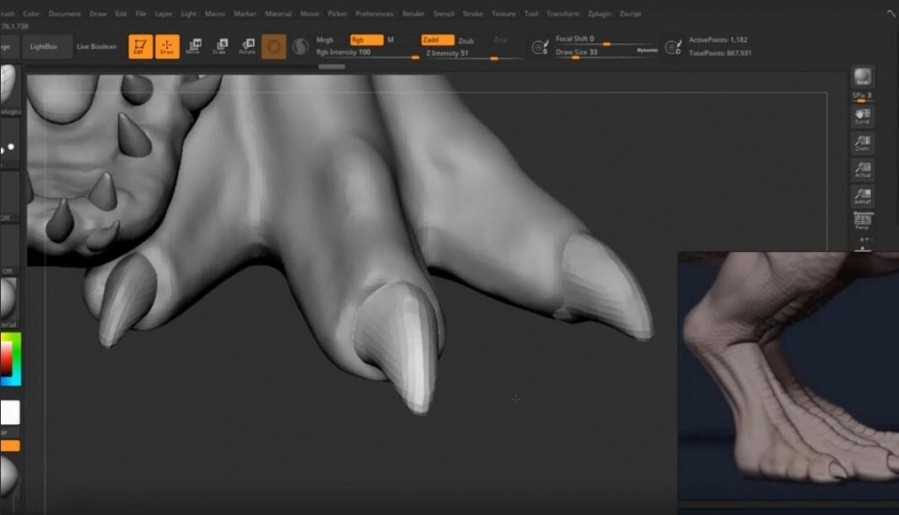Toggle the M material mode
The image size is (899, 515).
point(390,40)
